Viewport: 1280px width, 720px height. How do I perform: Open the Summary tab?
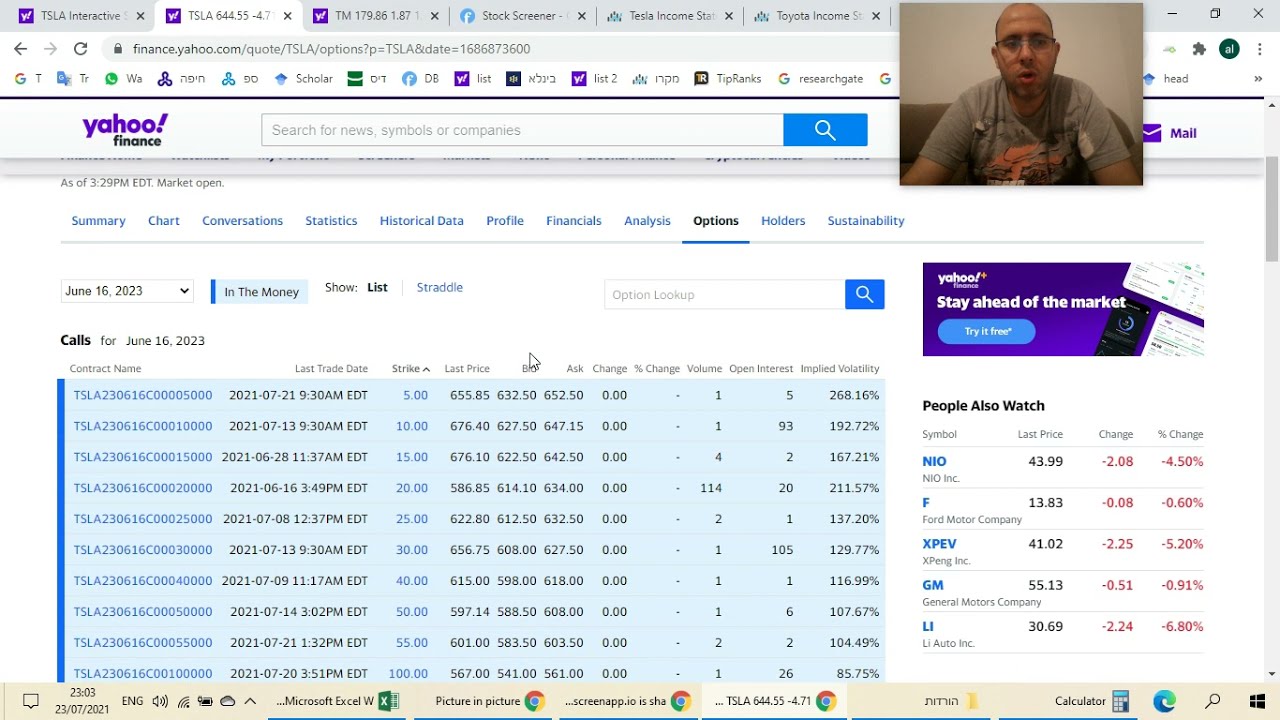point(98,221)
